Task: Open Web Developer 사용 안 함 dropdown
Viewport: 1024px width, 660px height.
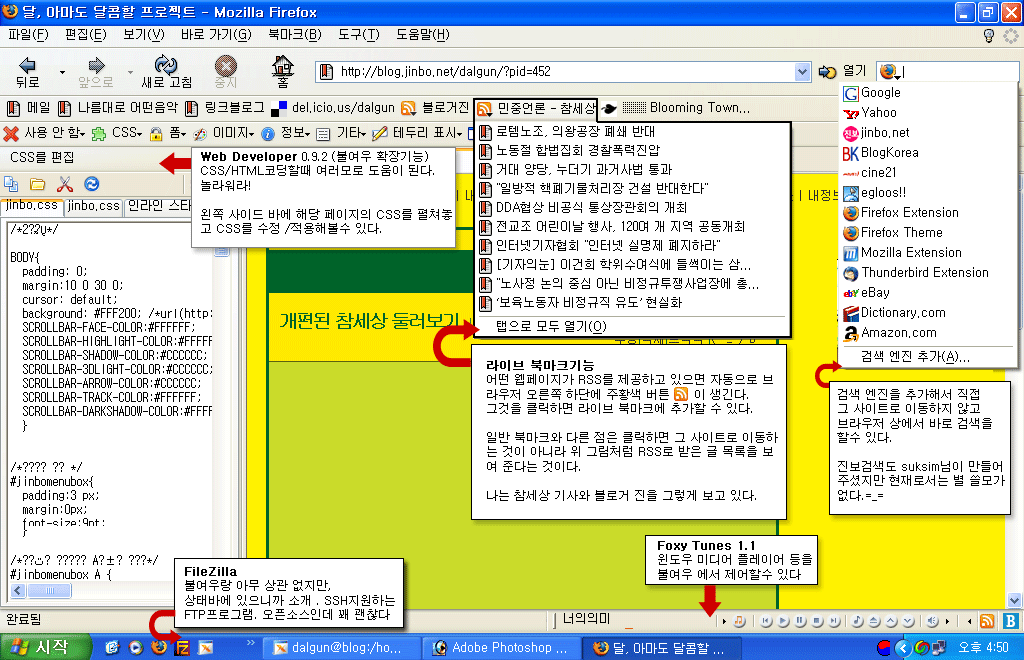Action: click(x=44, y=133)
